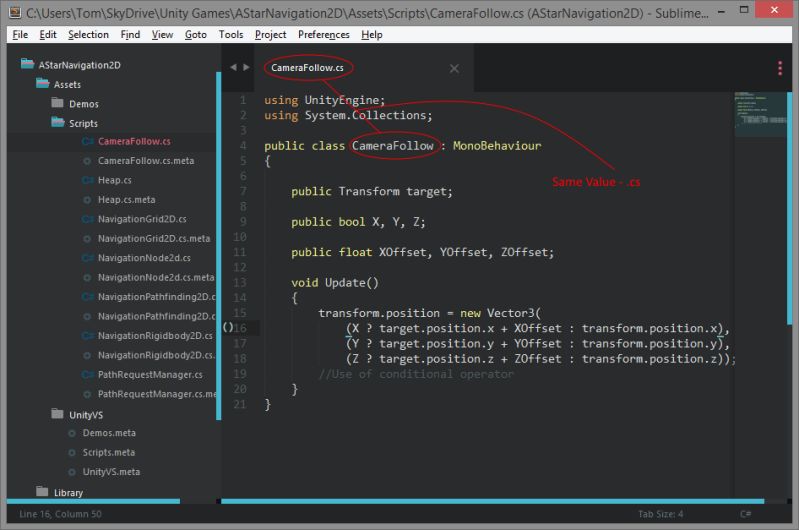The image size is (799, 530).
Task: Open NavigationGrid2D.cs file
Action: pyautogui.click(x=142, y=219)
